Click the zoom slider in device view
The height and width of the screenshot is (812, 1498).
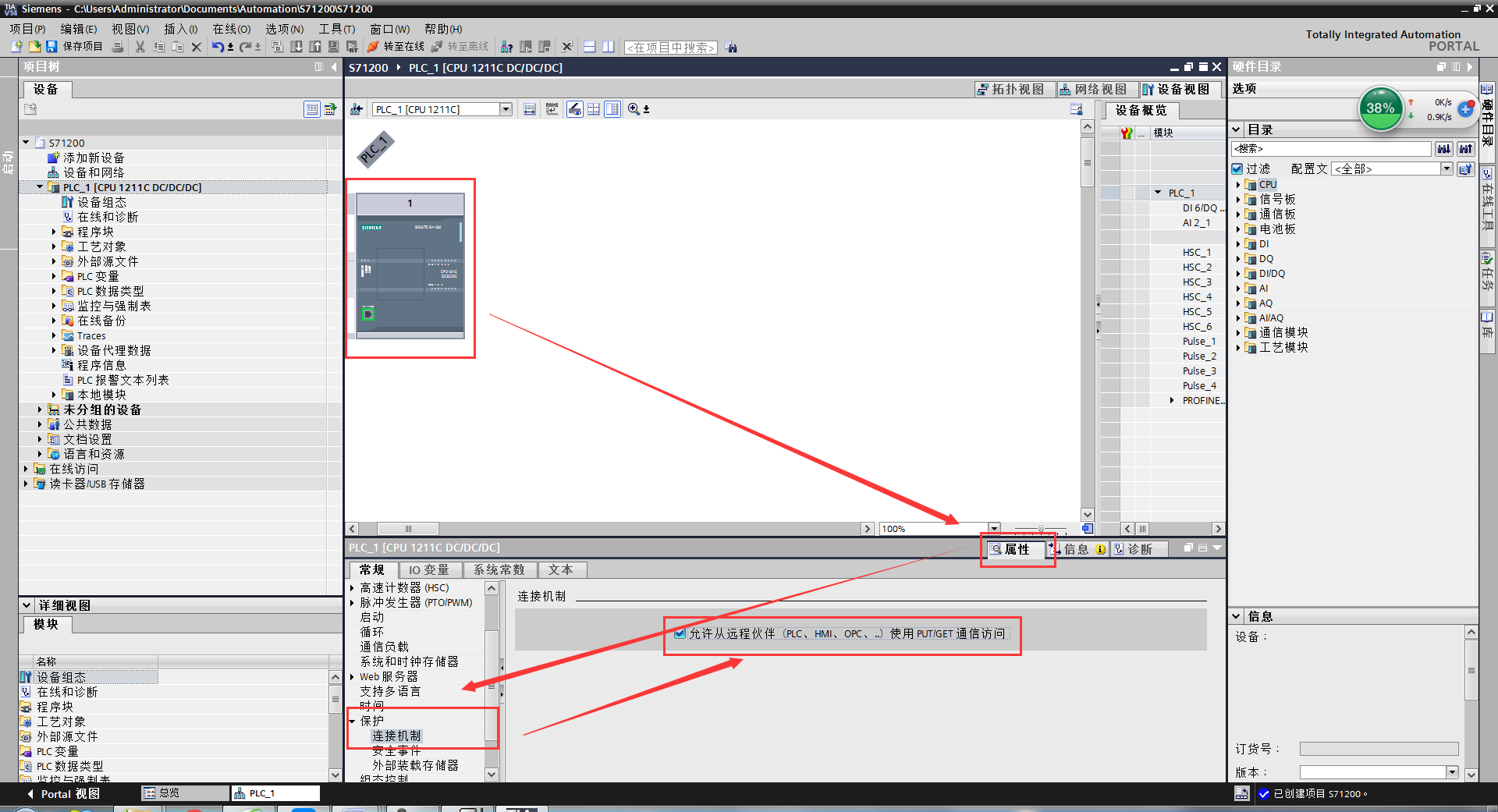(x=1041, y=528)
